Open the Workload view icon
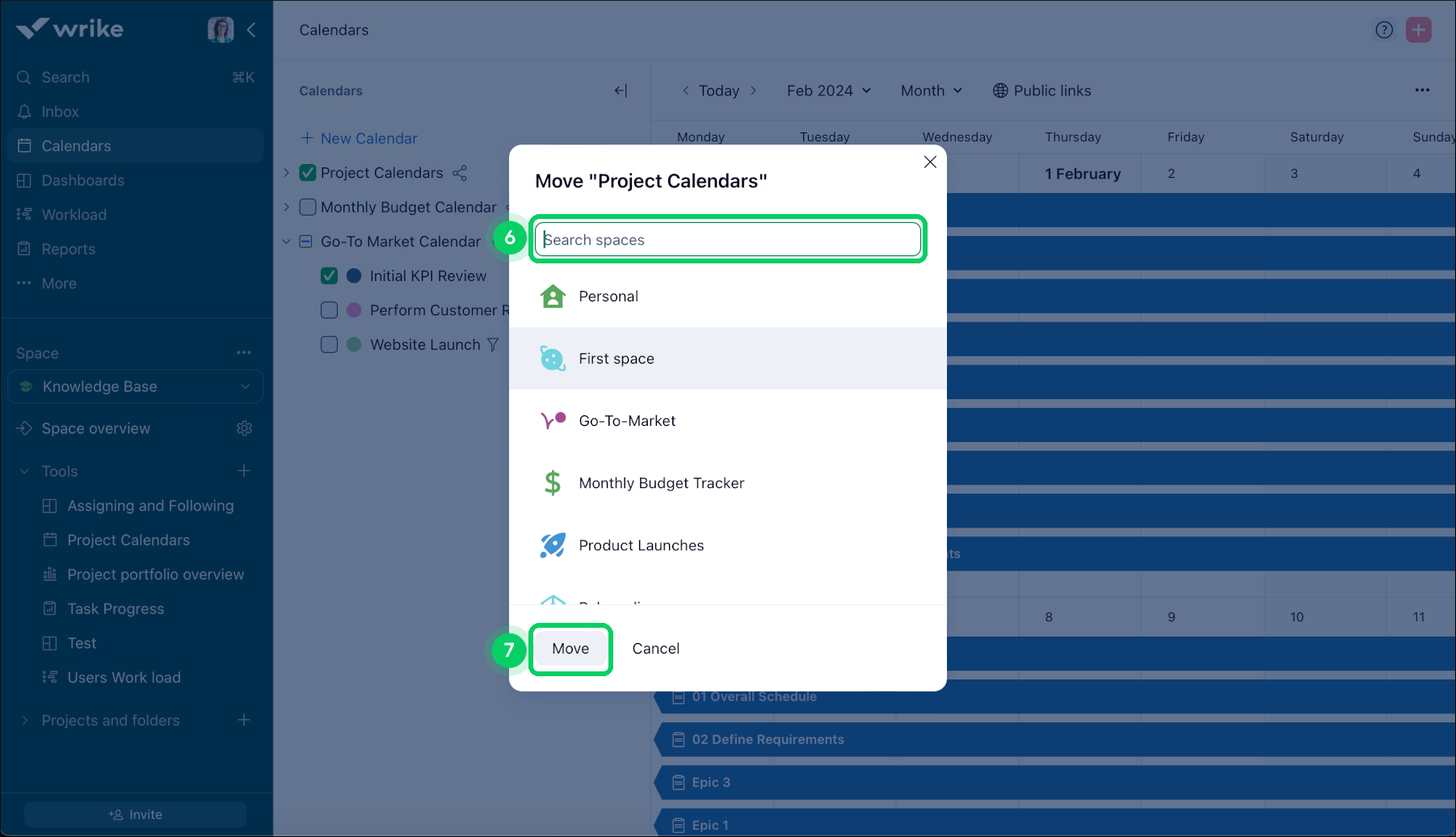The height and width of the screenshot is (837, 1456). pos(24,214)
